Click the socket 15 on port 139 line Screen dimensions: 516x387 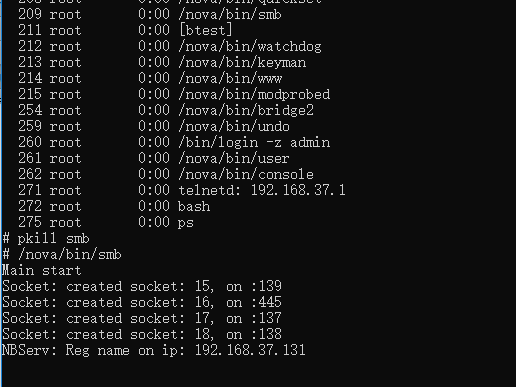(x=142, y=286)
